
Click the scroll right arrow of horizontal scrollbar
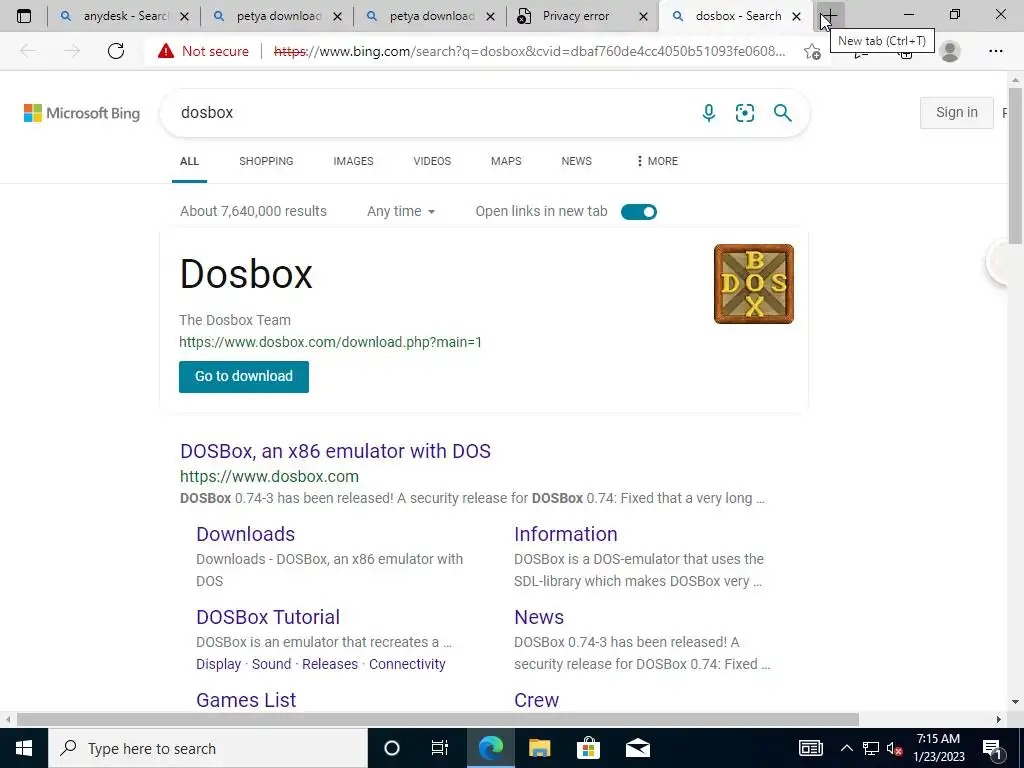click(999, 719)
